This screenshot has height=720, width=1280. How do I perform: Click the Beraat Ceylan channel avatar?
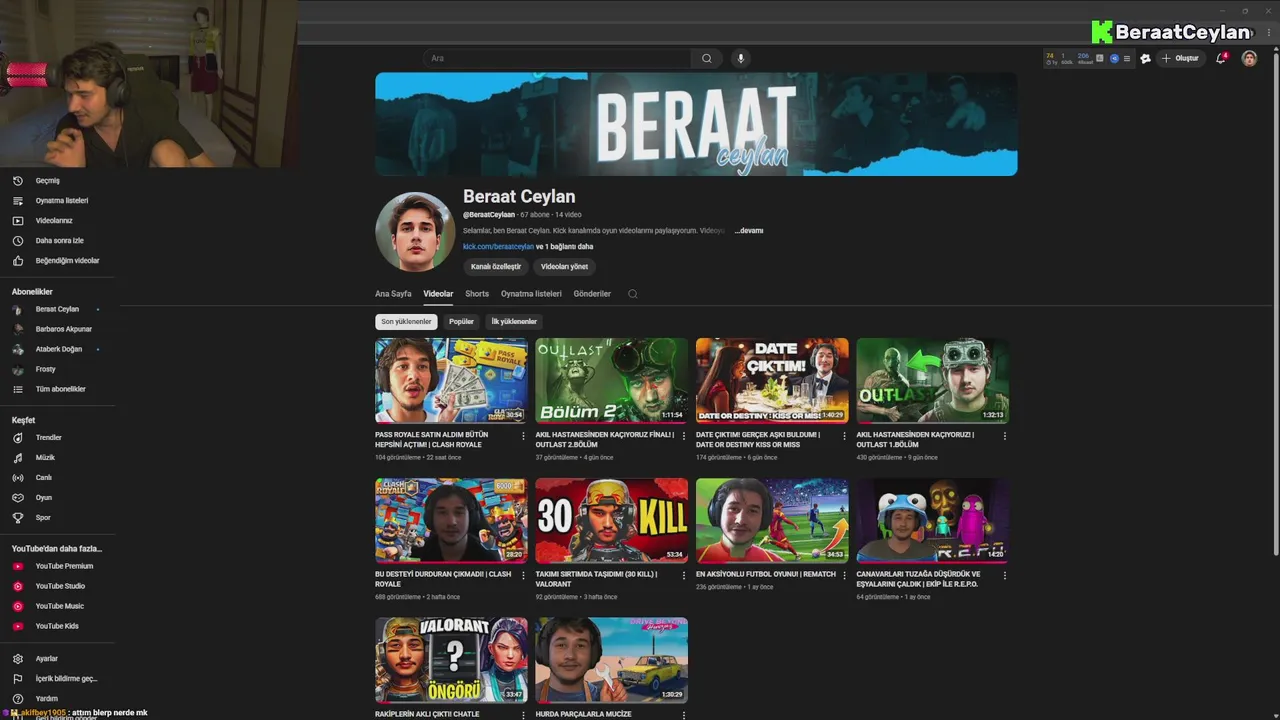(x=415, y=232)
